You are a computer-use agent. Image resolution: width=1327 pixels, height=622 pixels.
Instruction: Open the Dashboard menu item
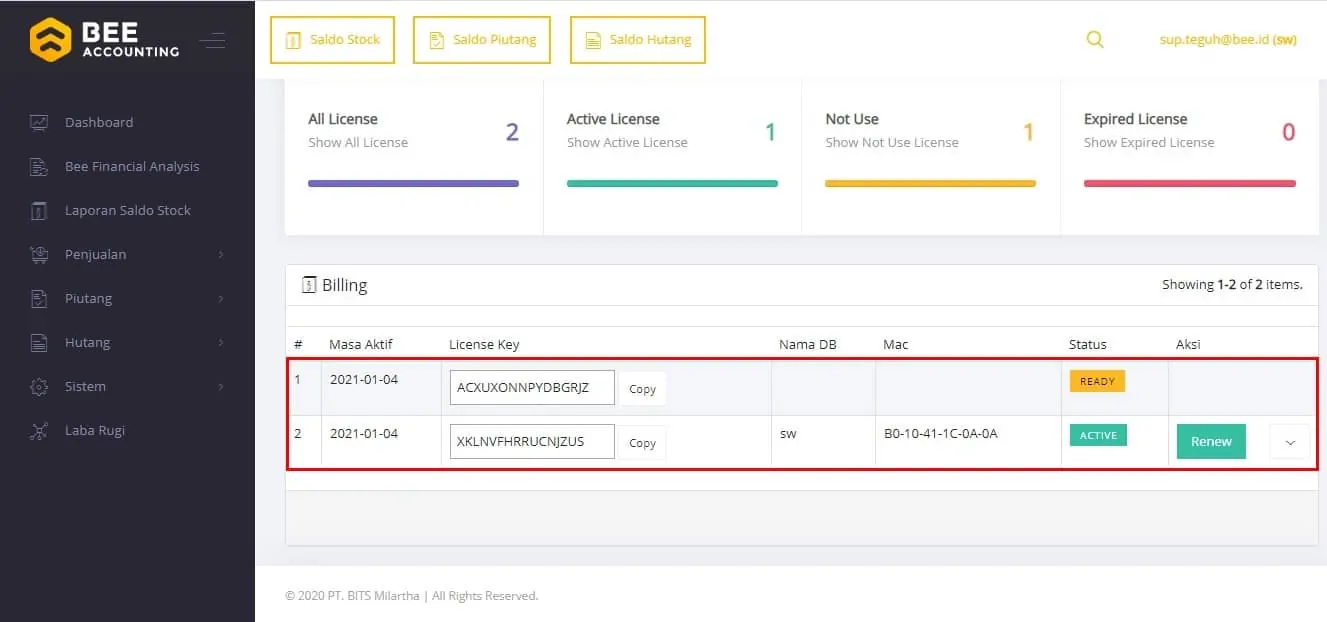tap(99, 122)
